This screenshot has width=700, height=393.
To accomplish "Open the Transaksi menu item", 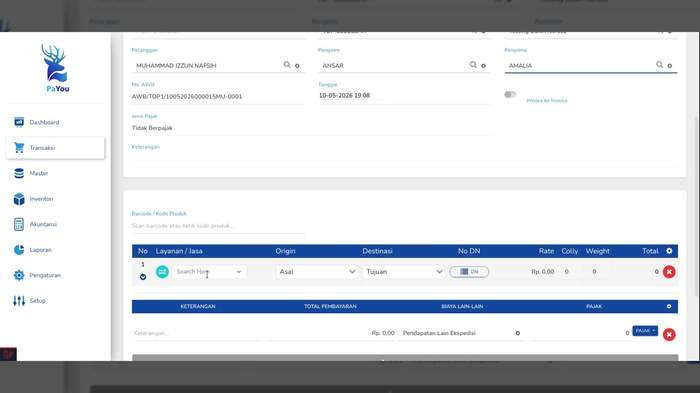I will coord(55,148).
